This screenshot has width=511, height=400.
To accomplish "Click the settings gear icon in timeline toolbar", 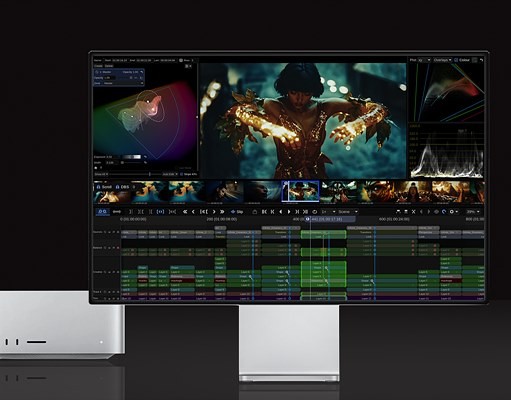I will tap(452, 212).
